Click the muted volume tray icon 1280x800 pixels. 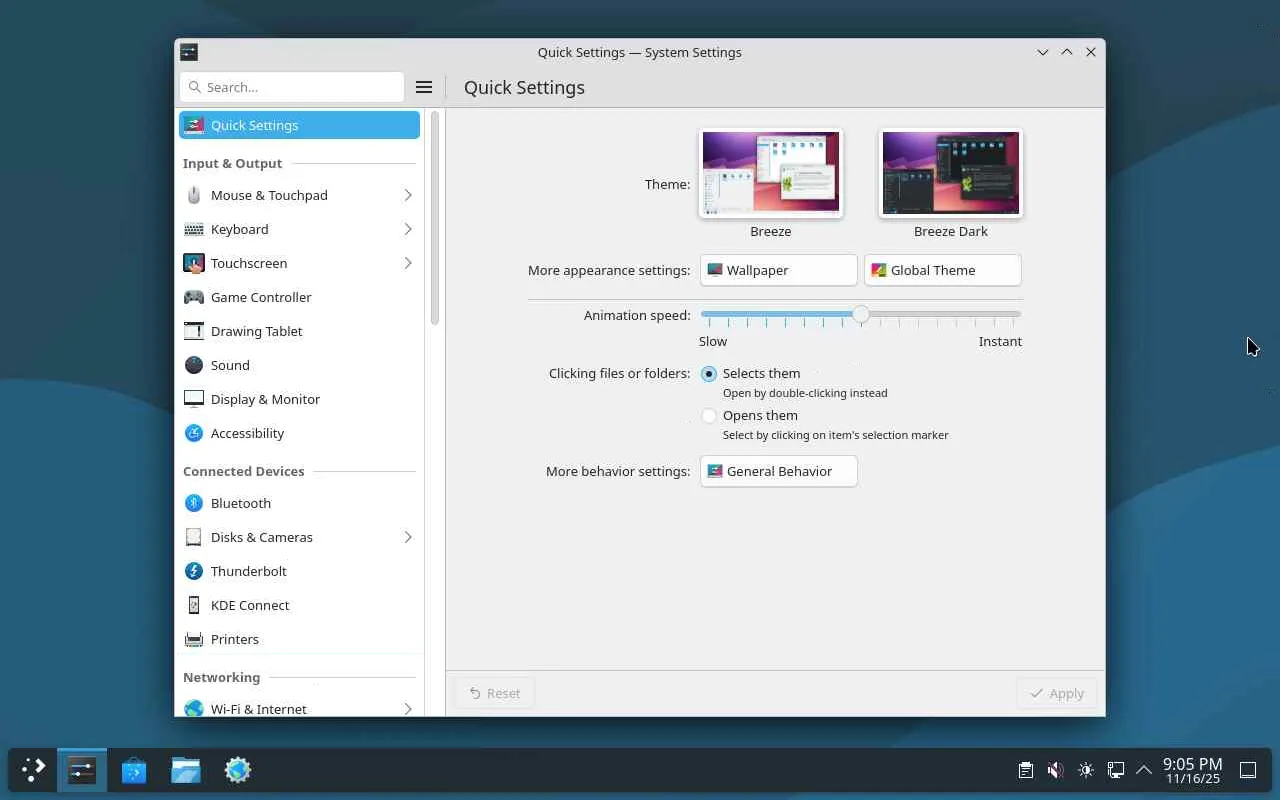(x=1055, y=770)
